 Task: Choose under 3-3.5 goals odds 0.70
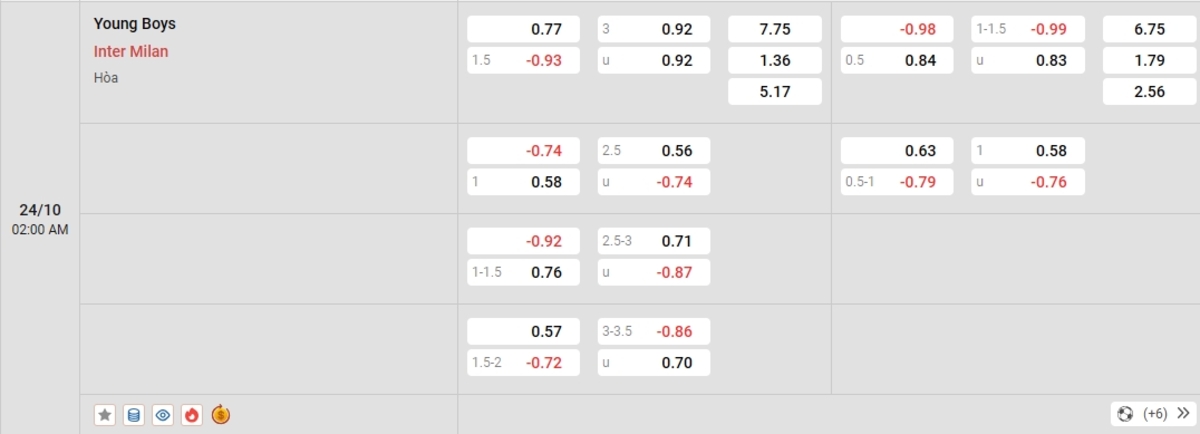654,362
